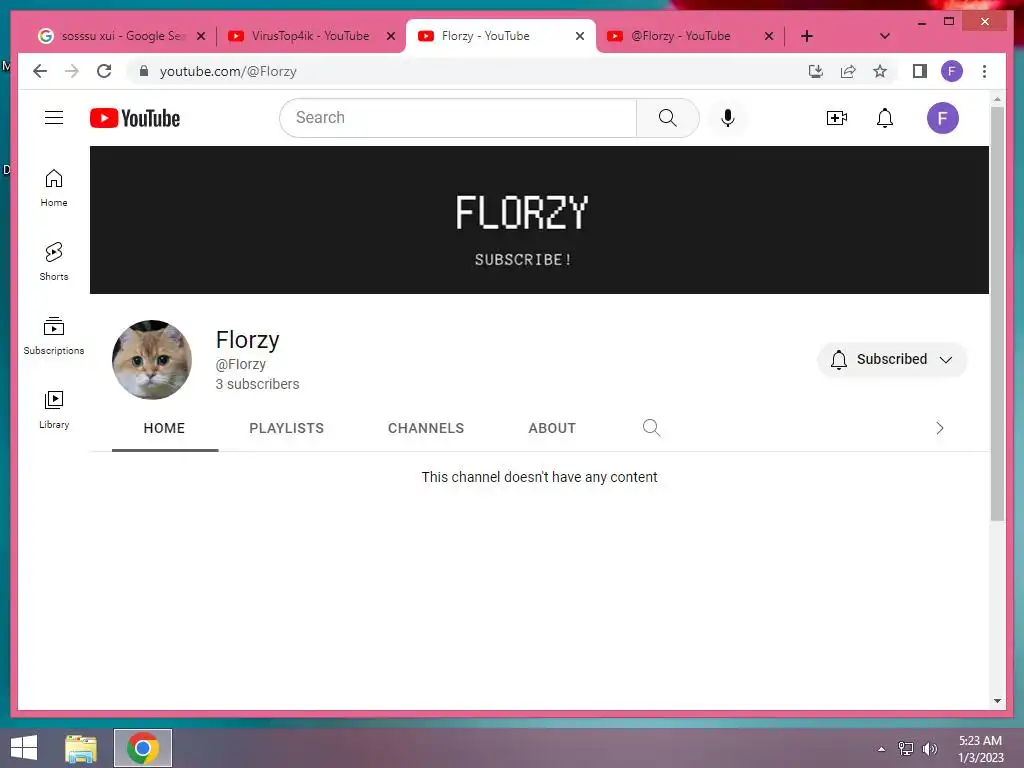Share this page icon in address bar

point(848,71)
